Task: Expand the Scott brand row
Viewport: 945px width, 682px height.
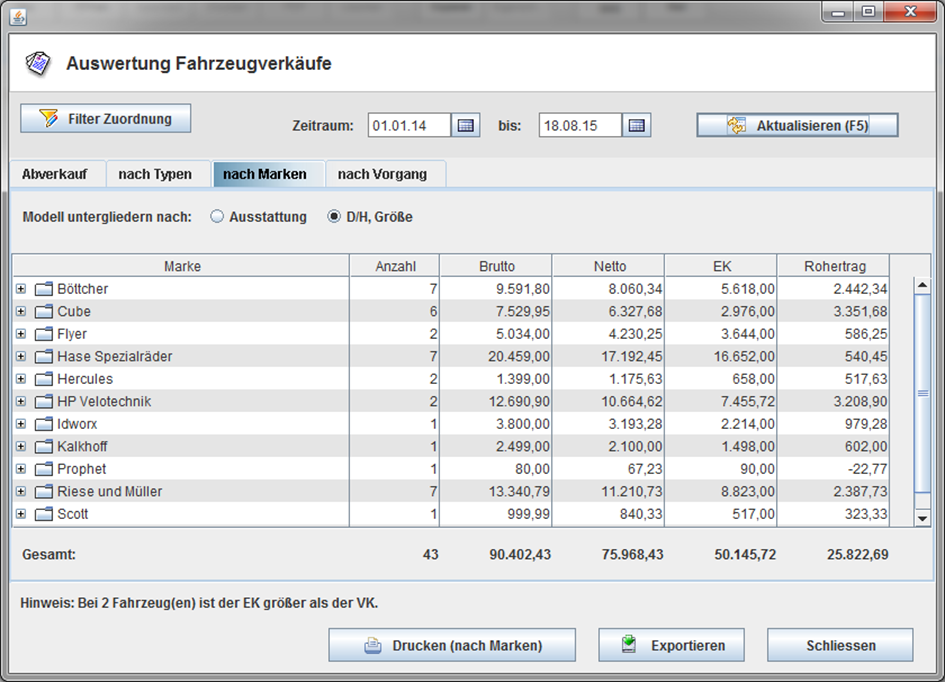Action: click(x=21, y=514)
